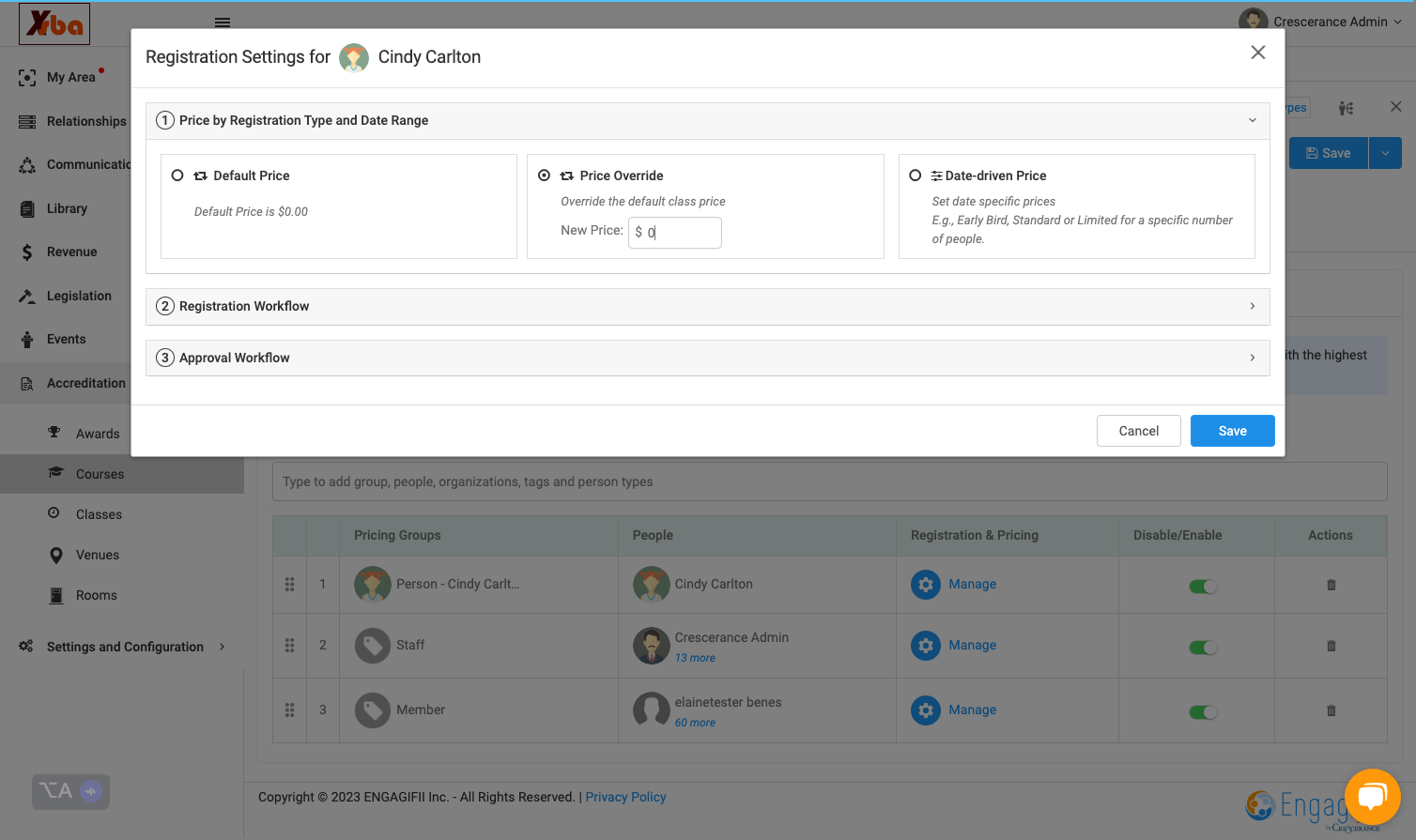Click Manage link in Member row
1416x840 pixels.
(972, 710)
